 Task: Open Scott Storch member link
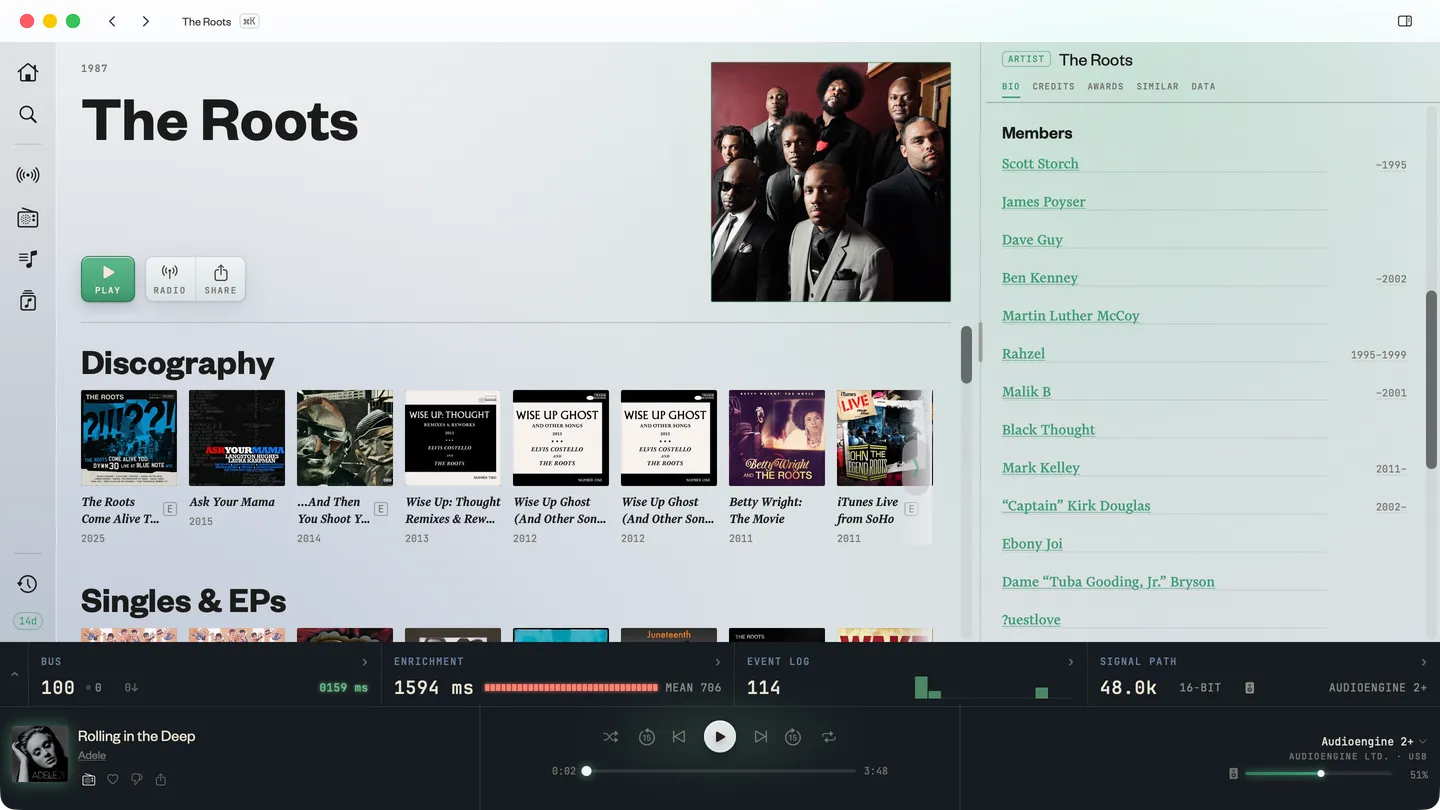1040,164
